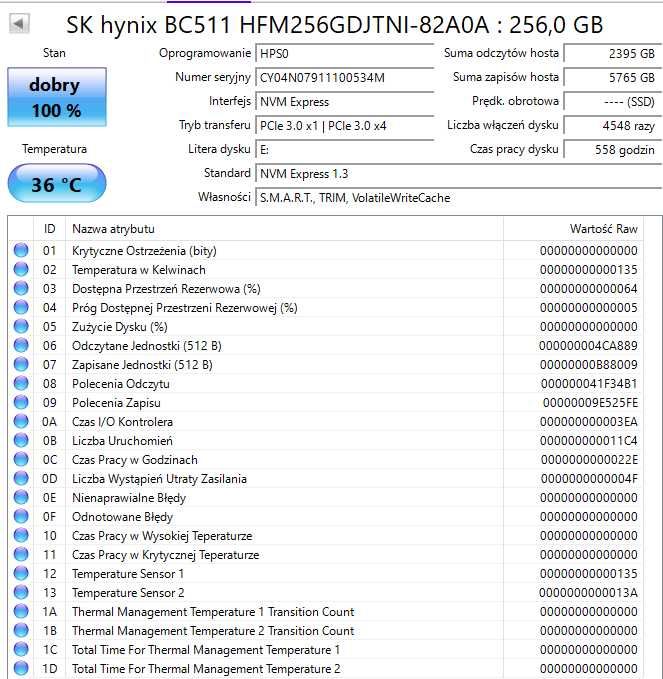Select 'Czas Pracy w Wysokiej Teperaturze' row
The image size is (663, 679).
coord(326,536)
